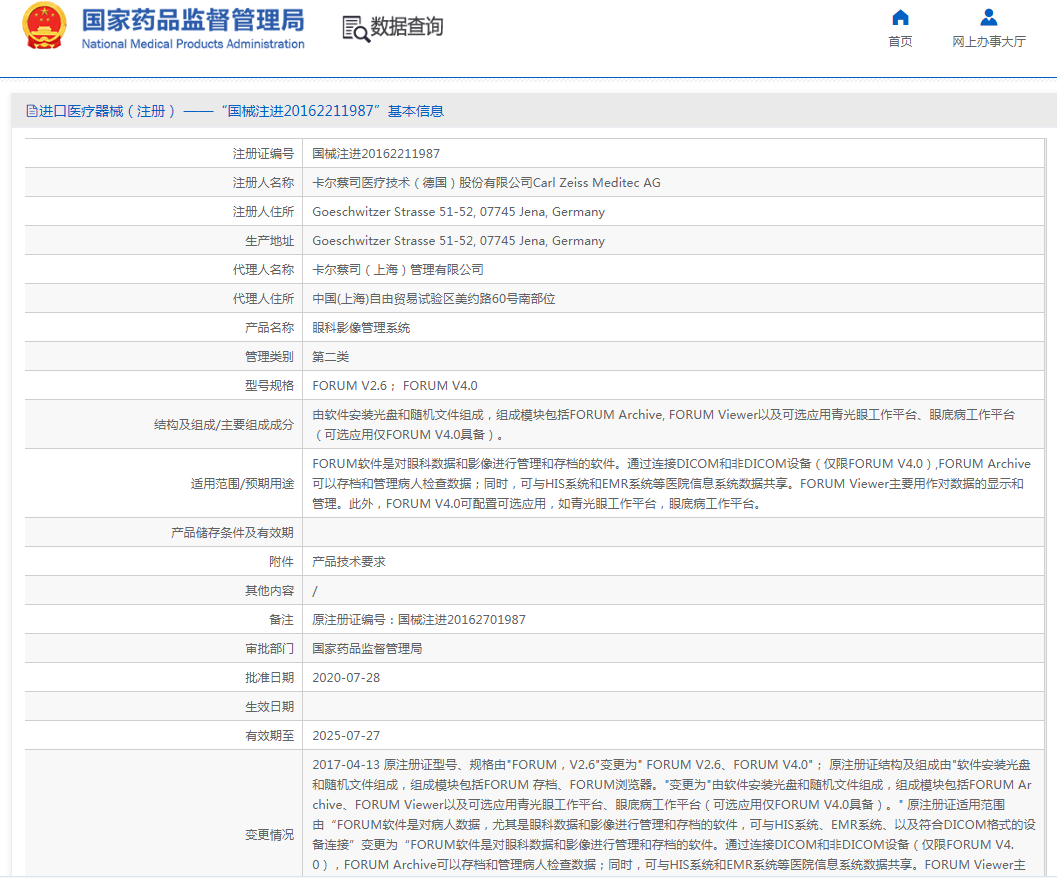
Task: Click National Medical Products Administration text
Action: coord(193,44)
